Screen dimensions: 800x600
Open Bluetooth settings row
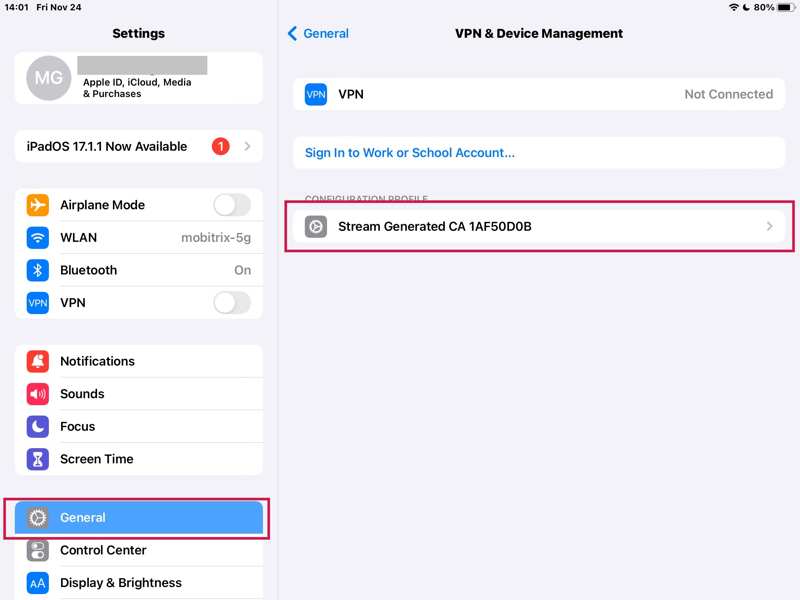[x=139, y=270]
